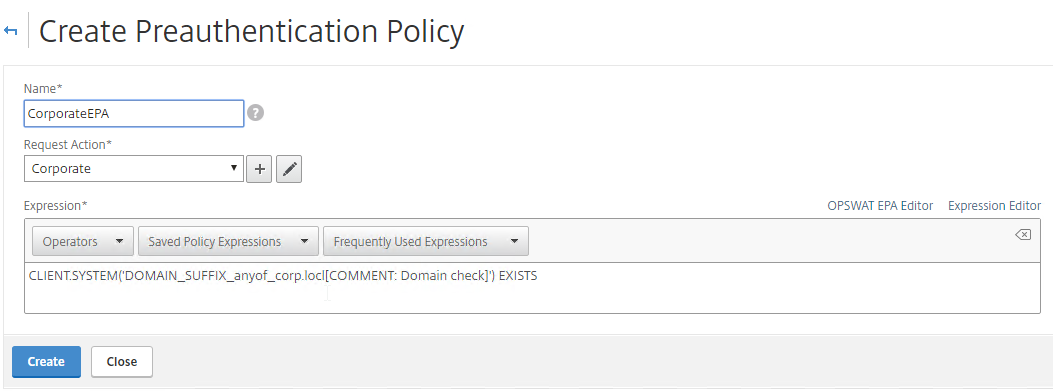This screenshot has height=391, width=1053.
Task: Edit the Corporate action with pencil icon
Action: 289,169
